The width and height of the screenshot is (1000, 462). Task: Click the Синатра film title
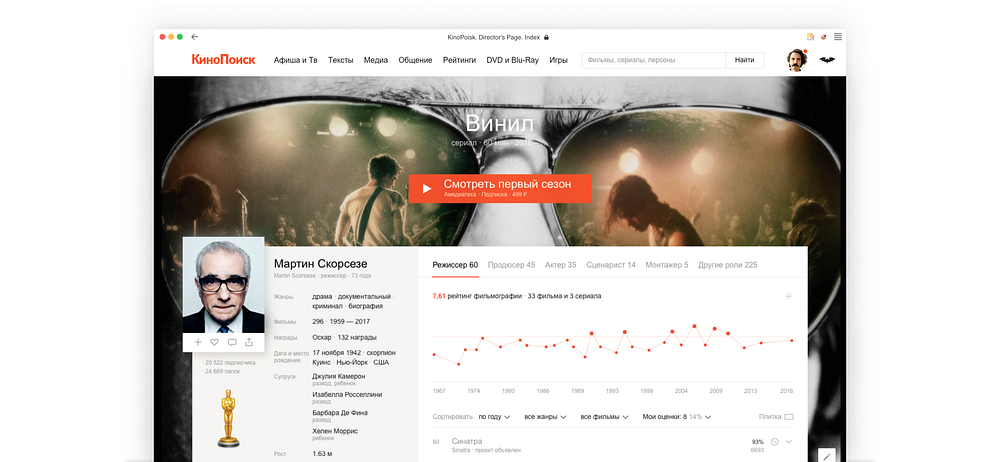pos(467,441)
